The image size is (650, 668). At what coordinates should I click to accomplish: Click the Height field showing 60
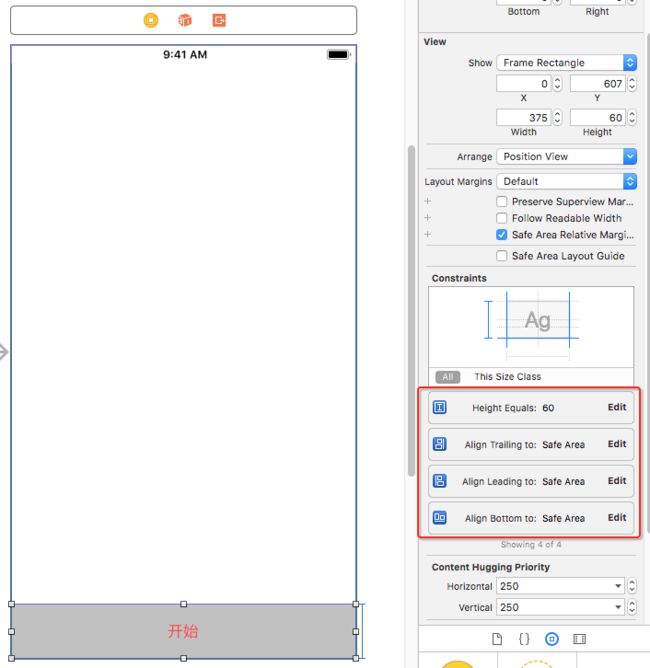click(x=598, y=118)
